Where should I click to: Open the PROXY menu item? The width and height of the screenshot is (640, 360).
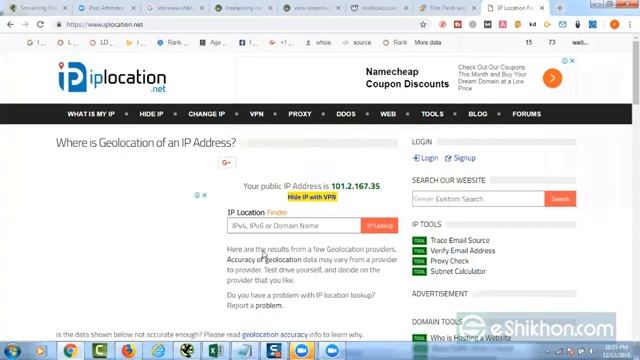[300, 114]
